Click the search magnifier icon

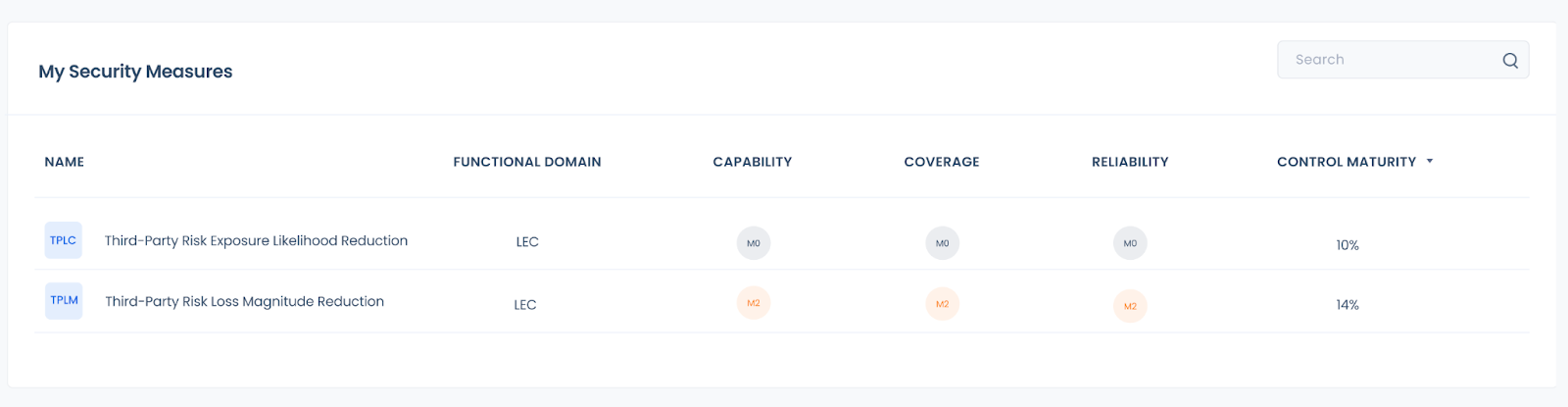(1510, 61)
